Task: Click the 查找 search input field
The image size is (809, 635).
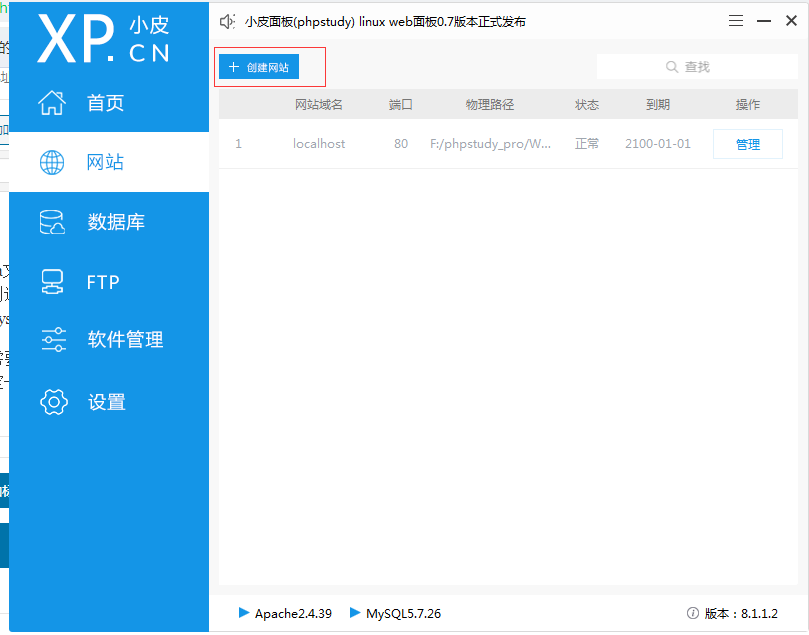Action: 697,67
